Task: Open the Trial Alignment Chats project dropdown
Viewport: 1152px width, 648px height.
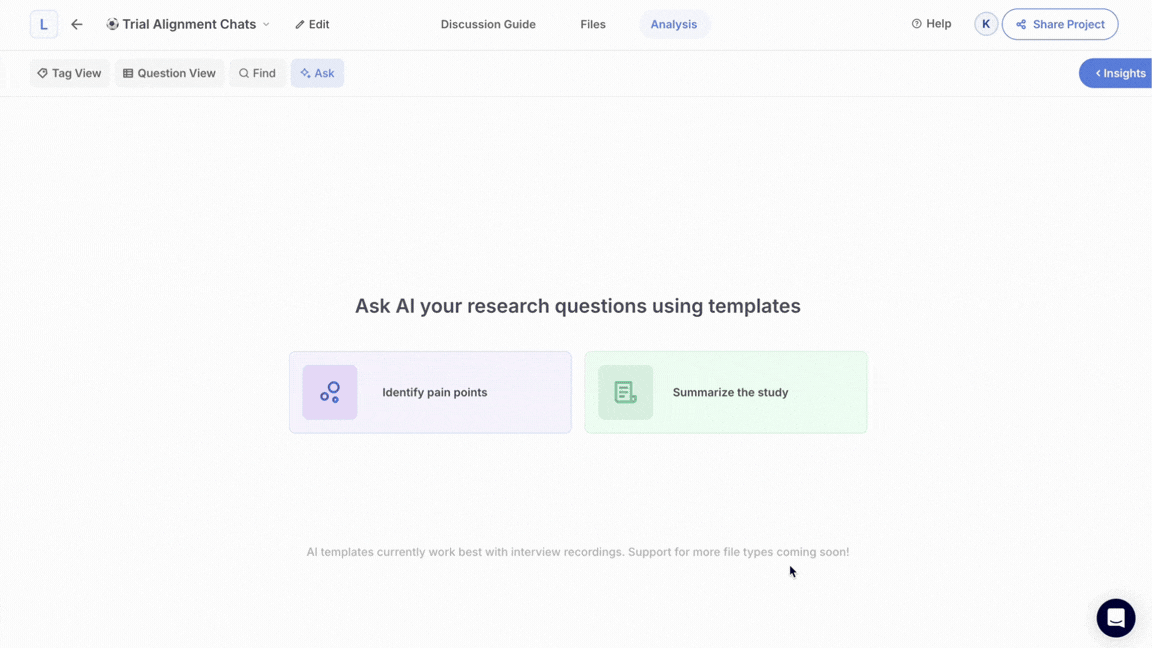Action: (188, 24)
